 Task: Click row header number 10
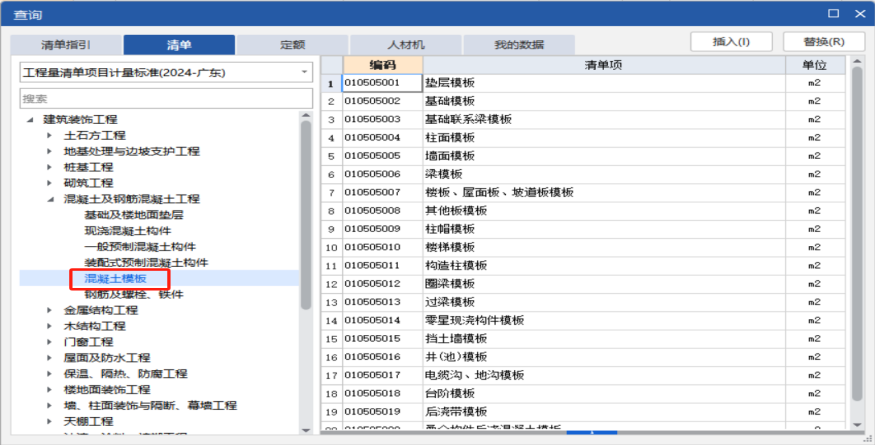point(331,247)
